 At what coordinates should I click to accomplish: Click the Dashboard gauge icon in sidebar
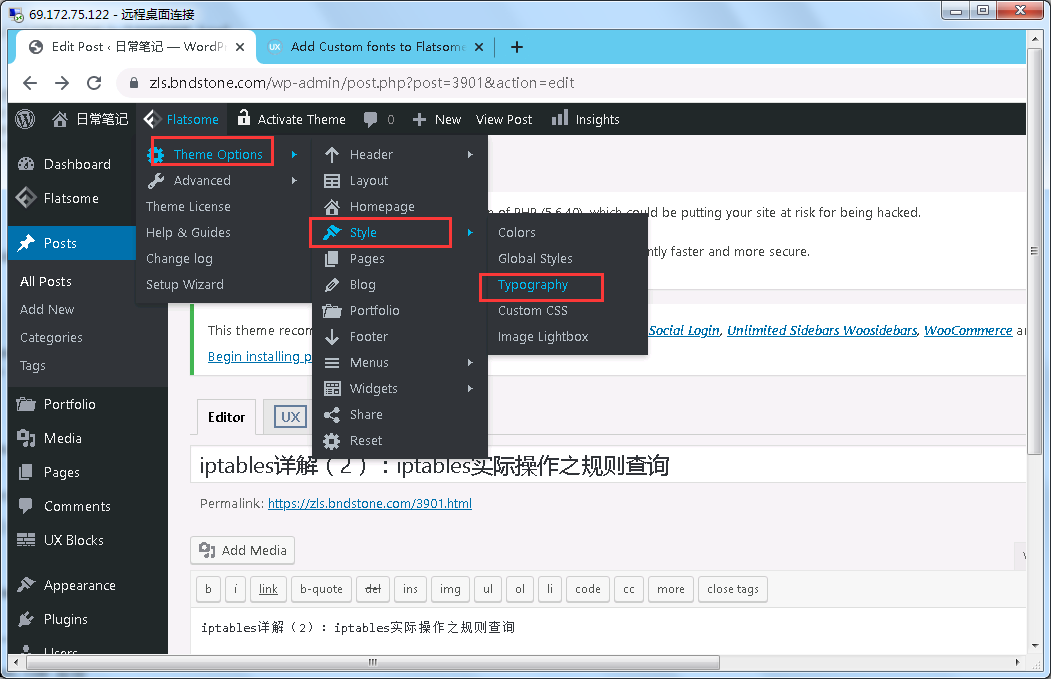26,164
